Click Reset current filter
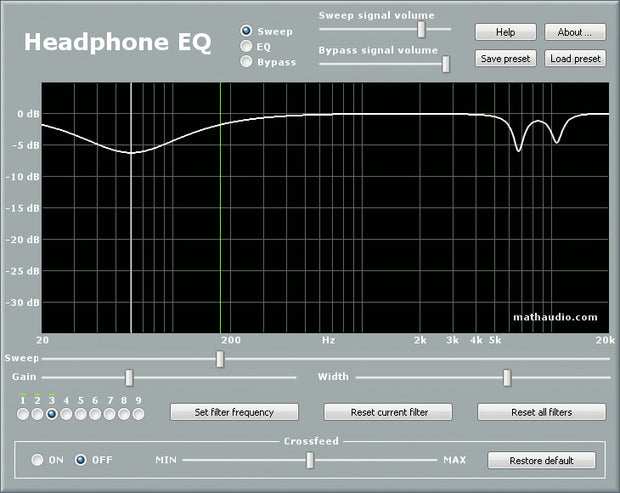The width and height of the screenshot is (620, 493). click(x=388, y=412)
